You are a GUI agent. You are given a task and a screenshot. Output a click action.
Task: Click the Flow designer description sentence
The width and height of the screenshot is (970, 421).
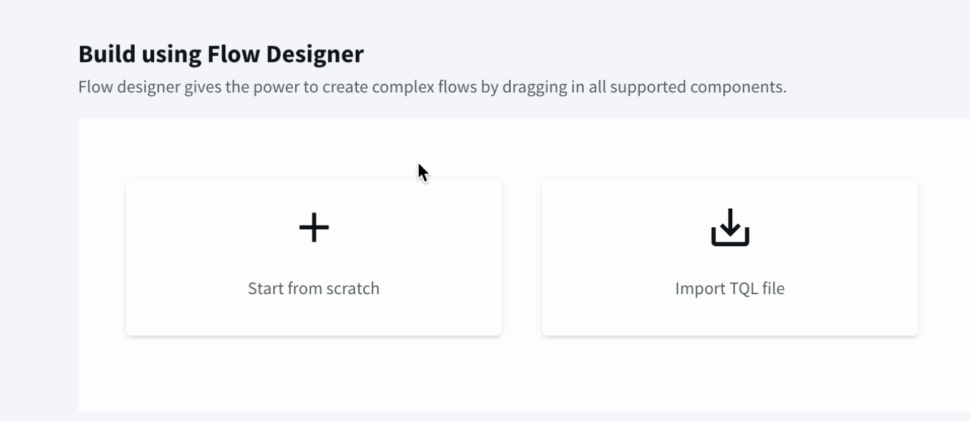pyautogui.click(x=432, y=87)
